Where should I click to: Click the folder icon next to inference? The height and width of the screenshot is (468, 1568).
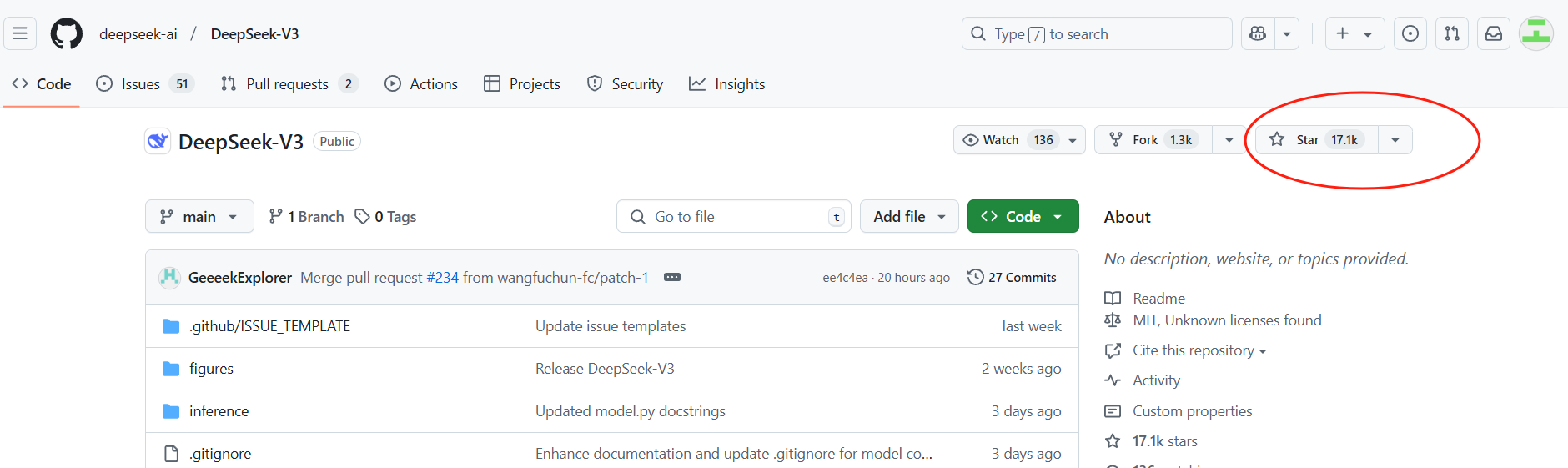171,411
